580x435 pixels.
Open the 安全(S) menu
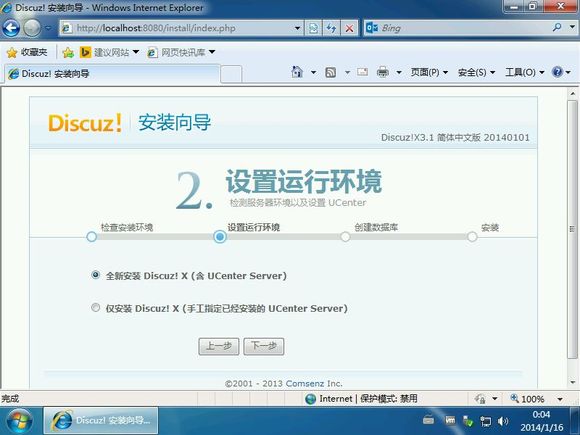(476, 72)
